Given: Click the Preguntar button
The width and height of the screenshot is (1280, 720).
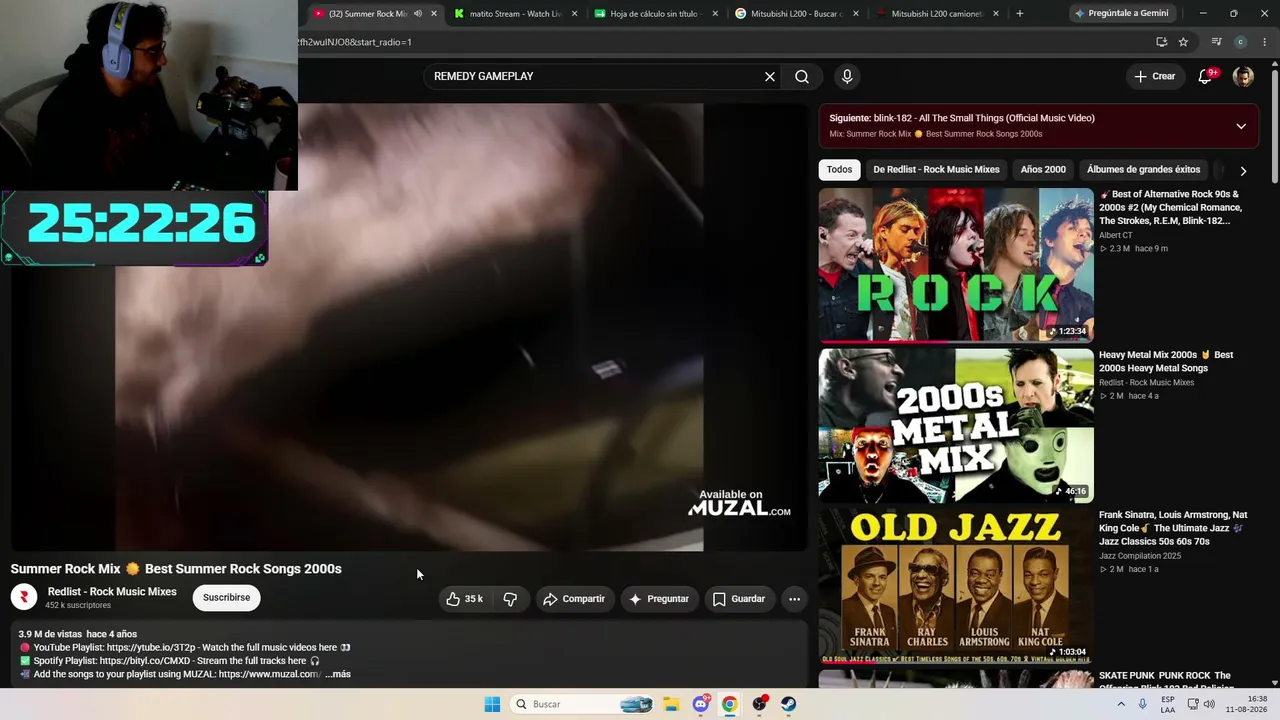Looking at the screenshot, I should click(x=658, y=599).
